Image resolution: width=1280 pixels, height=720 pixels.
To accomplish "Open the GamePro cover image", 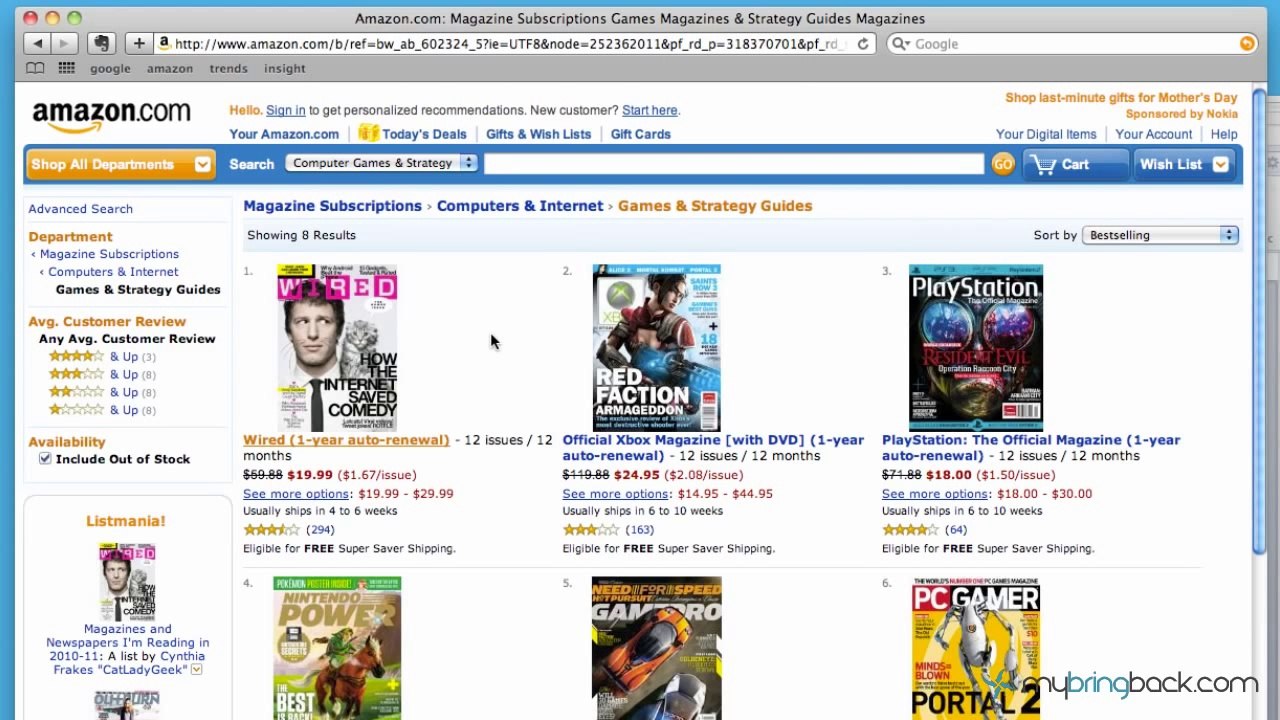I will tap(656, 648).
